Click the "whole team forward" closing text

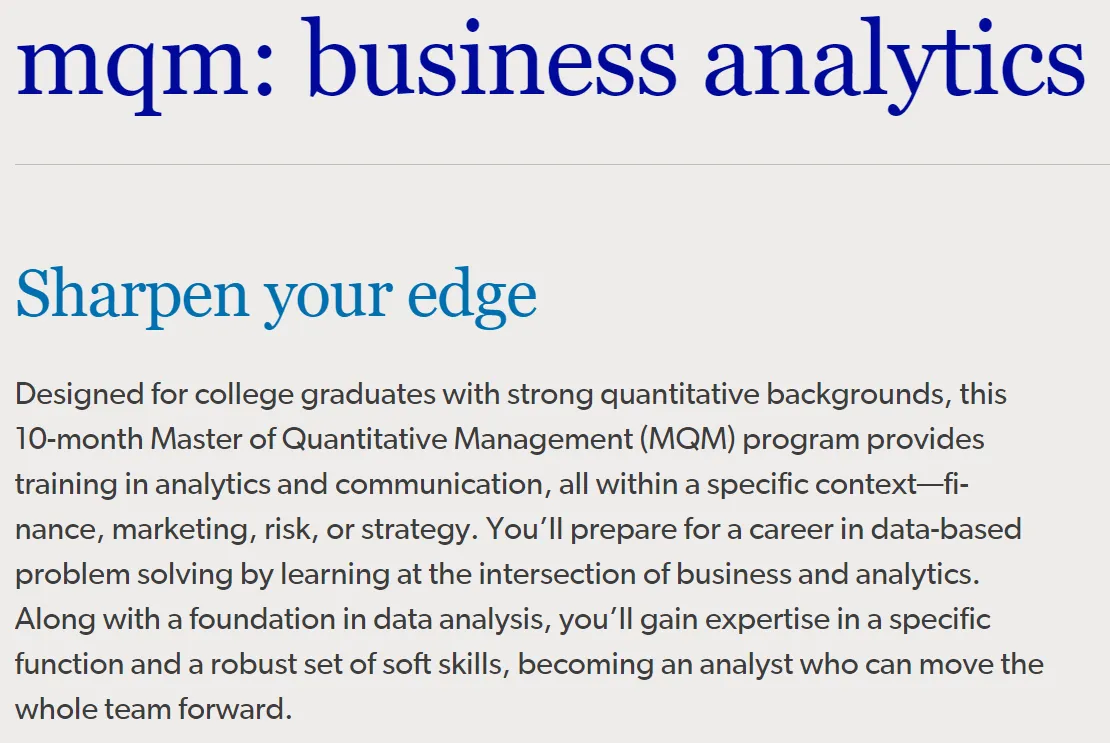[x=153, y=709]
